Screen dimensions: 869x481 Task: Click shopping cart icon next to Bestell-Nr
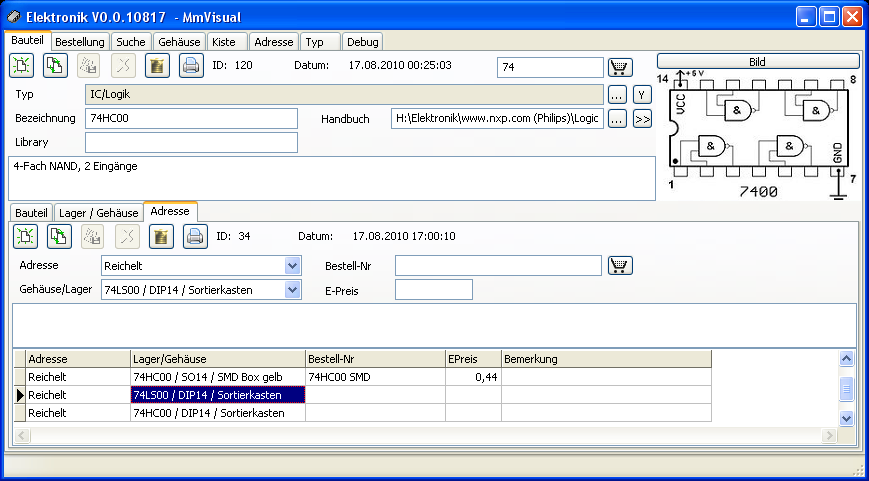[x=620, y=265]
